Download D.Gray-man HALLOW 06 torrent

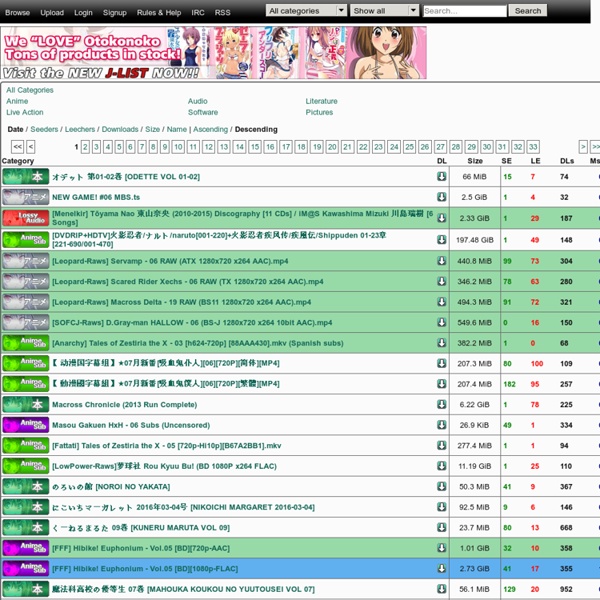coord(442,322)
